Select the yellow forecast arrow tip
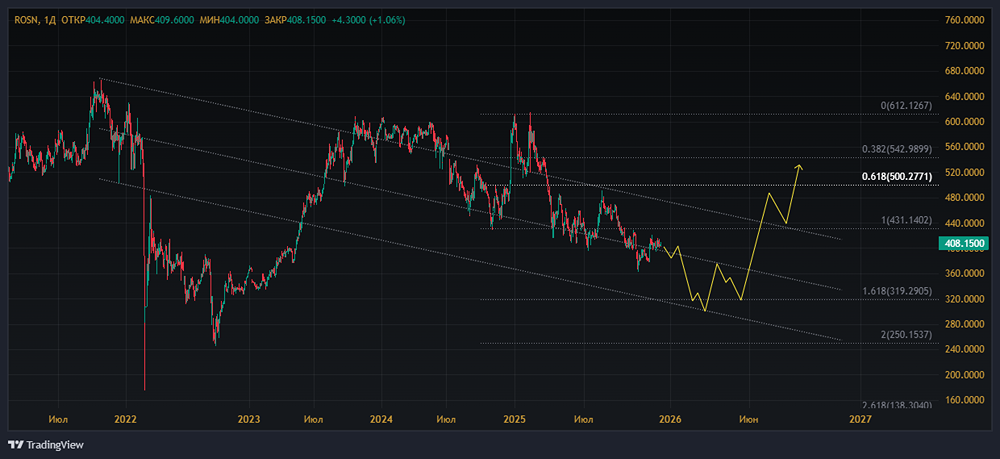Image resolution: width=1000 pixels, height=459 pixels. [x=798, y=165]
